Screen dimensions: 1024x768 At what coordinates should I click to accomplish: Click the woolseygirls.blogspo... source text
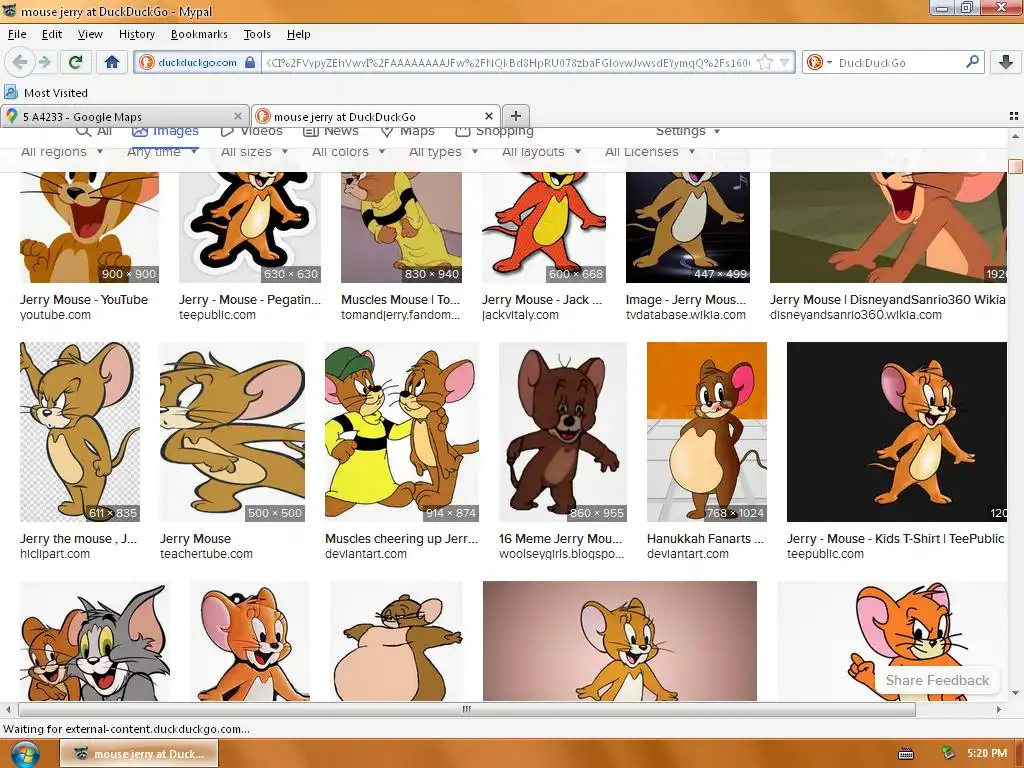[x=562, y=554]
